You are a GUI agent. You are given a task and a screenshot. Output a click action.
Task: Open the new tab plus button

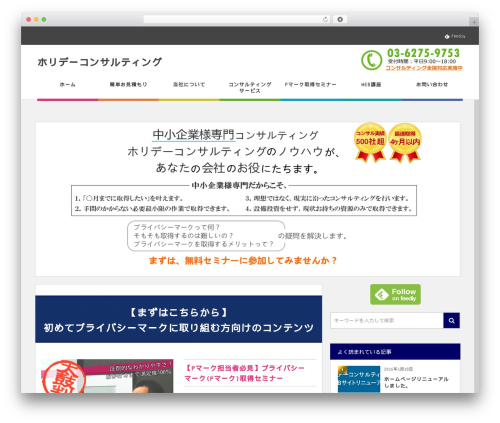pos(474,22)
